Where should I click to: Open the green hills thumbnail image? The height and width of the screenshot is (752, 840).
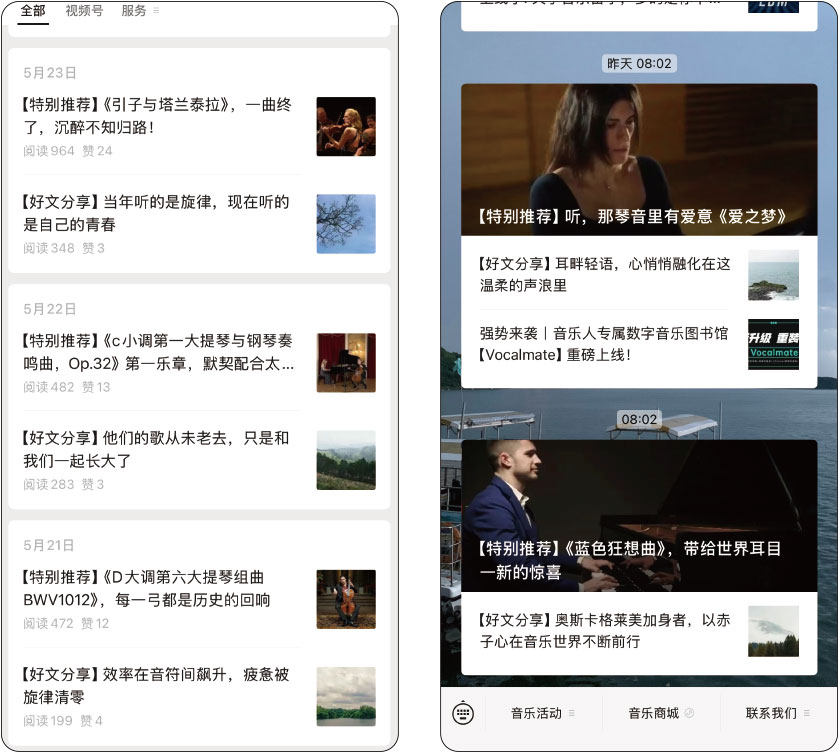[346, 460]
